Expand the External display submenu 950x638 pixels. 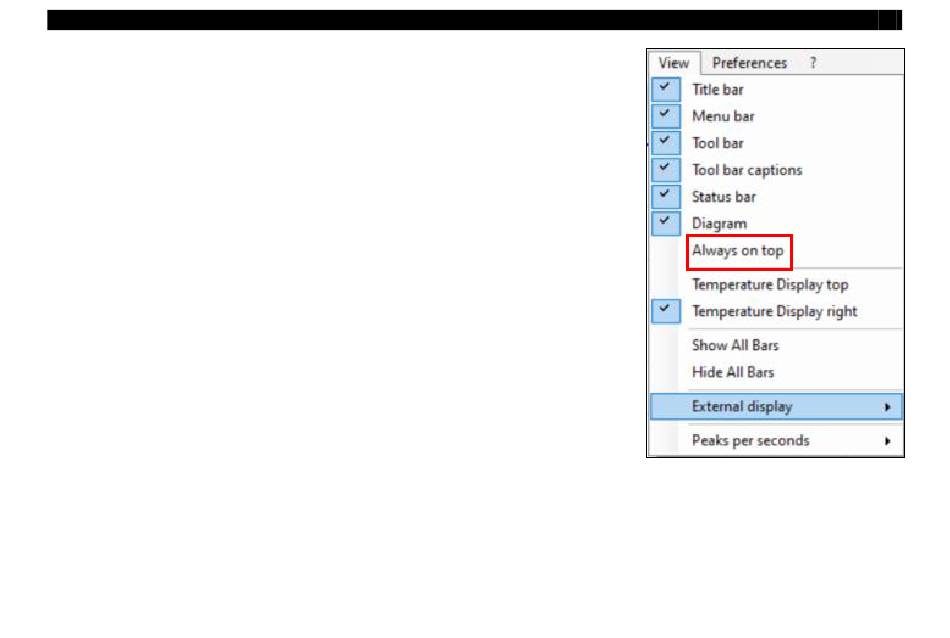776,407
